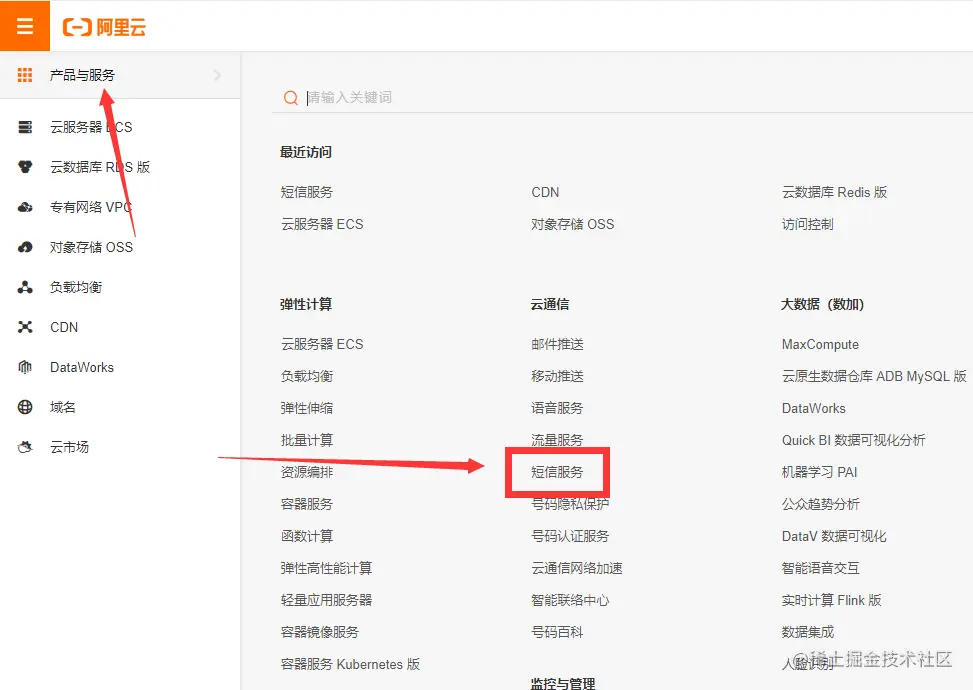Open 智能联络中心 link
This screenshot has height=690, width=973.
570,600
